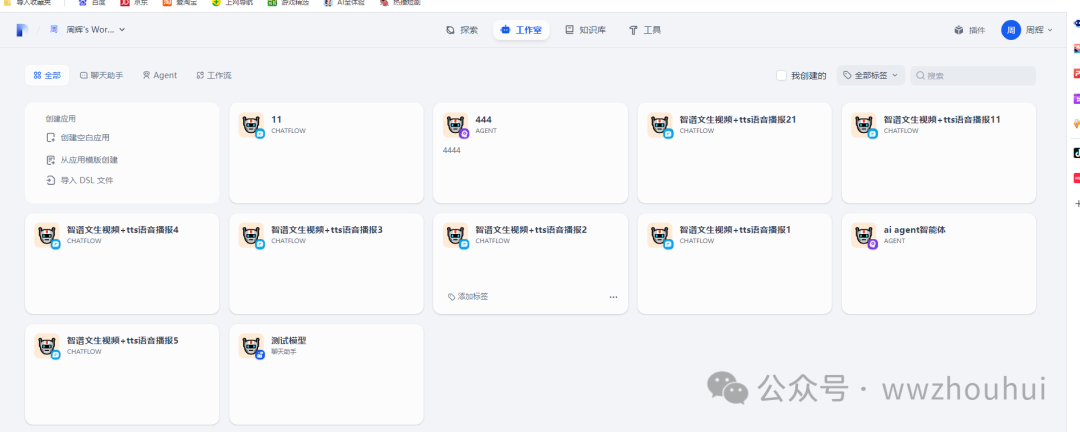Click the 测试模型 app robot icon
The image size is (1080, 432).
click(x=252, y=346)
